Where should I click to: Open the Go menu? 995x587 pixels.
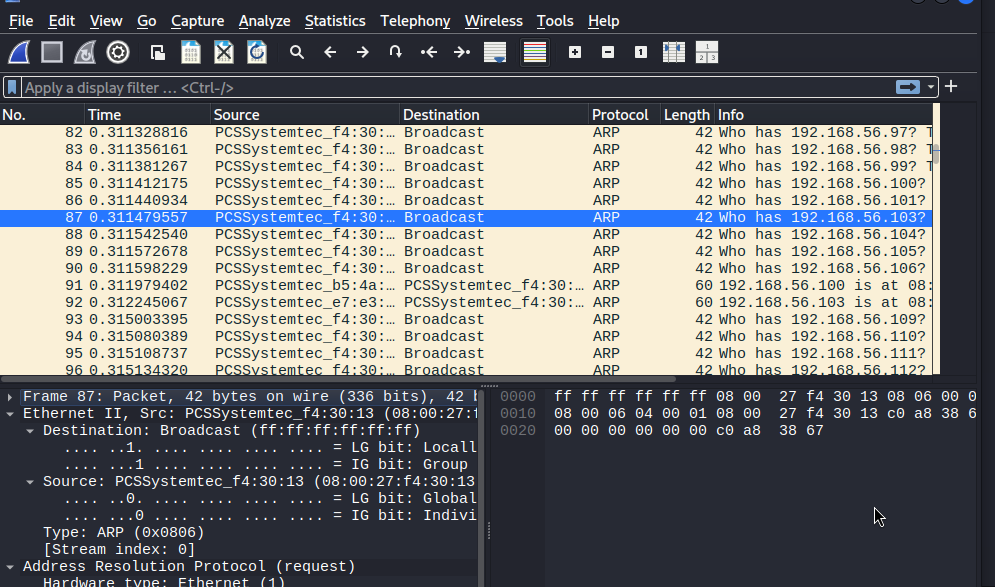pos(147,21)
